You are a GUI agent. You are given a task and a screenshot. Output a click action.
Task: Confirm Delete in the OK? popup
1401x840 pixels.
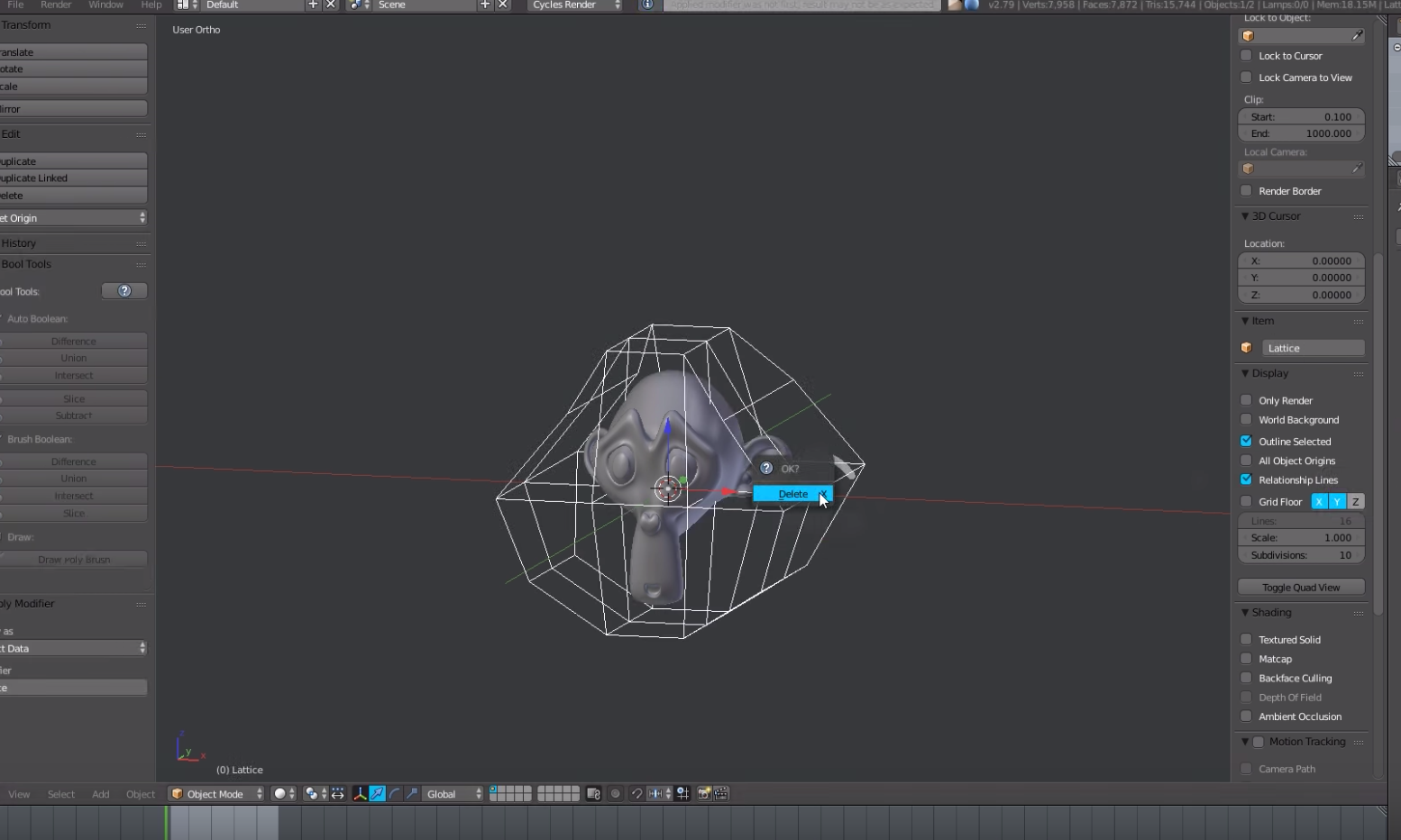(792, 494)
